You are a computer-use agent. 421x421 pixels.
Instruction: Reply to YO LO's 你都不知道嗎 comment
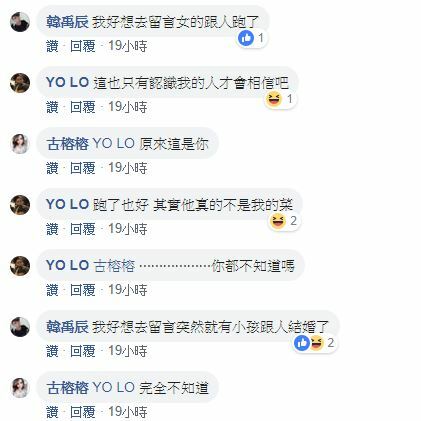(83, 290)
